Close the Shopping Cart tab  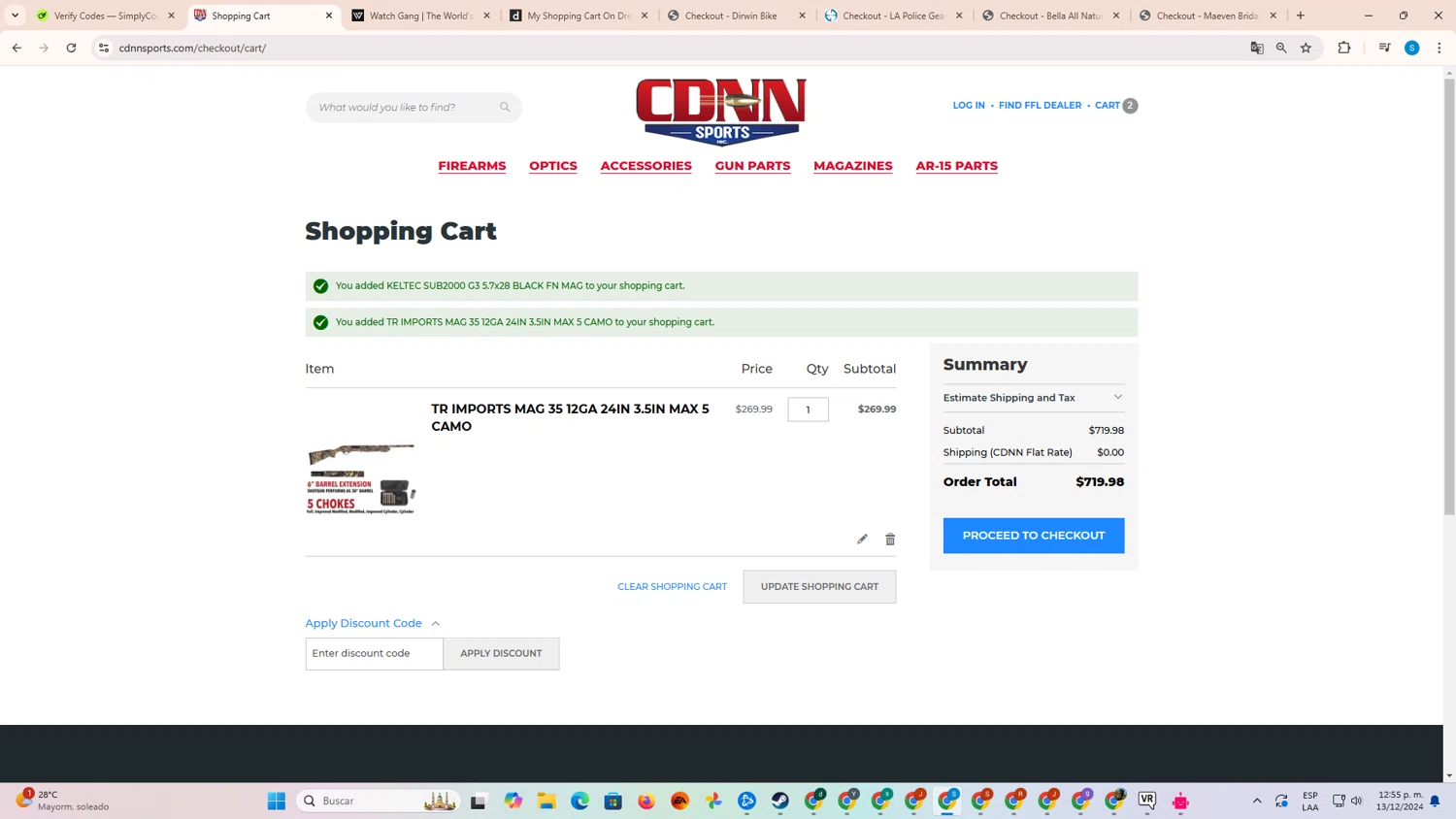329,16
